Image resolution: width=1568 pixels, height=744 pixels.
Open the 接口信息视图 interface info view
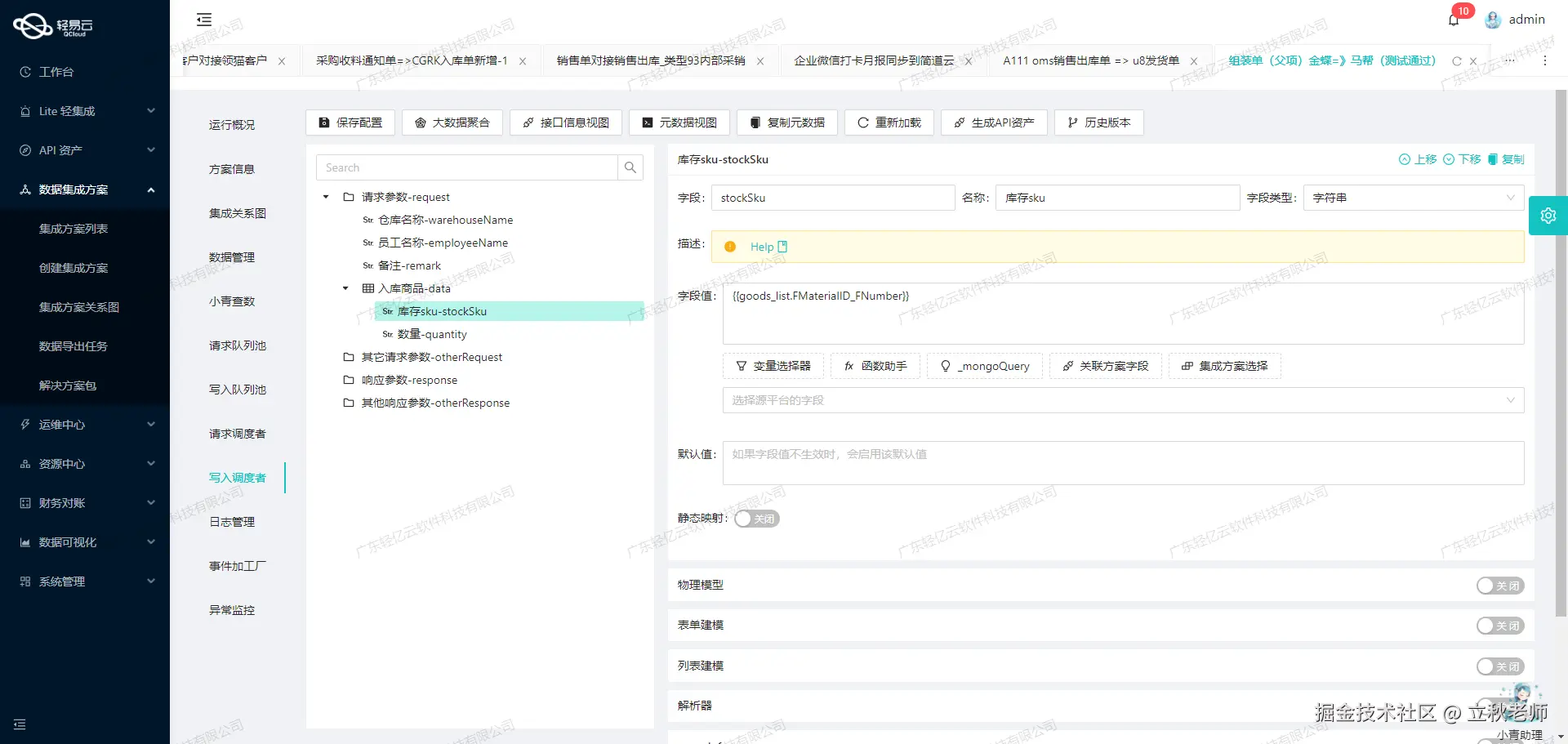click(565, 123)
